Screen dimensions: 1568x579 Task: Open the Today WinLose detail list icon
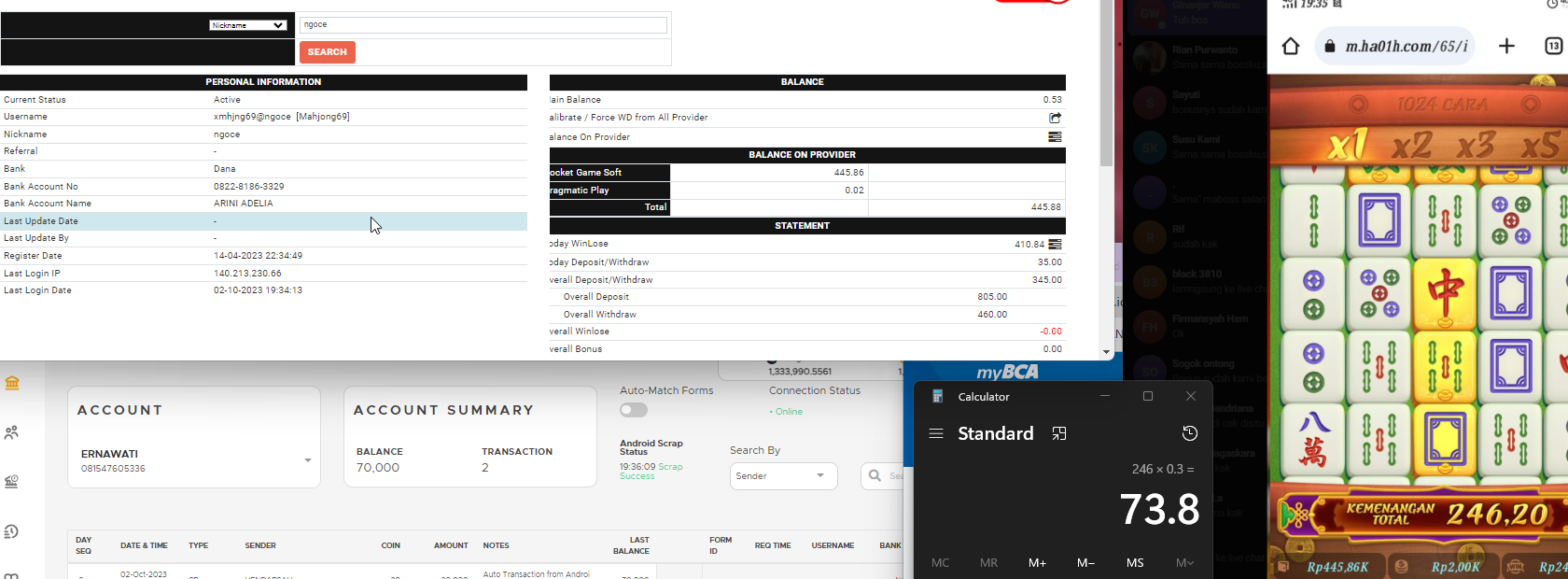[x=1055, y=244]
